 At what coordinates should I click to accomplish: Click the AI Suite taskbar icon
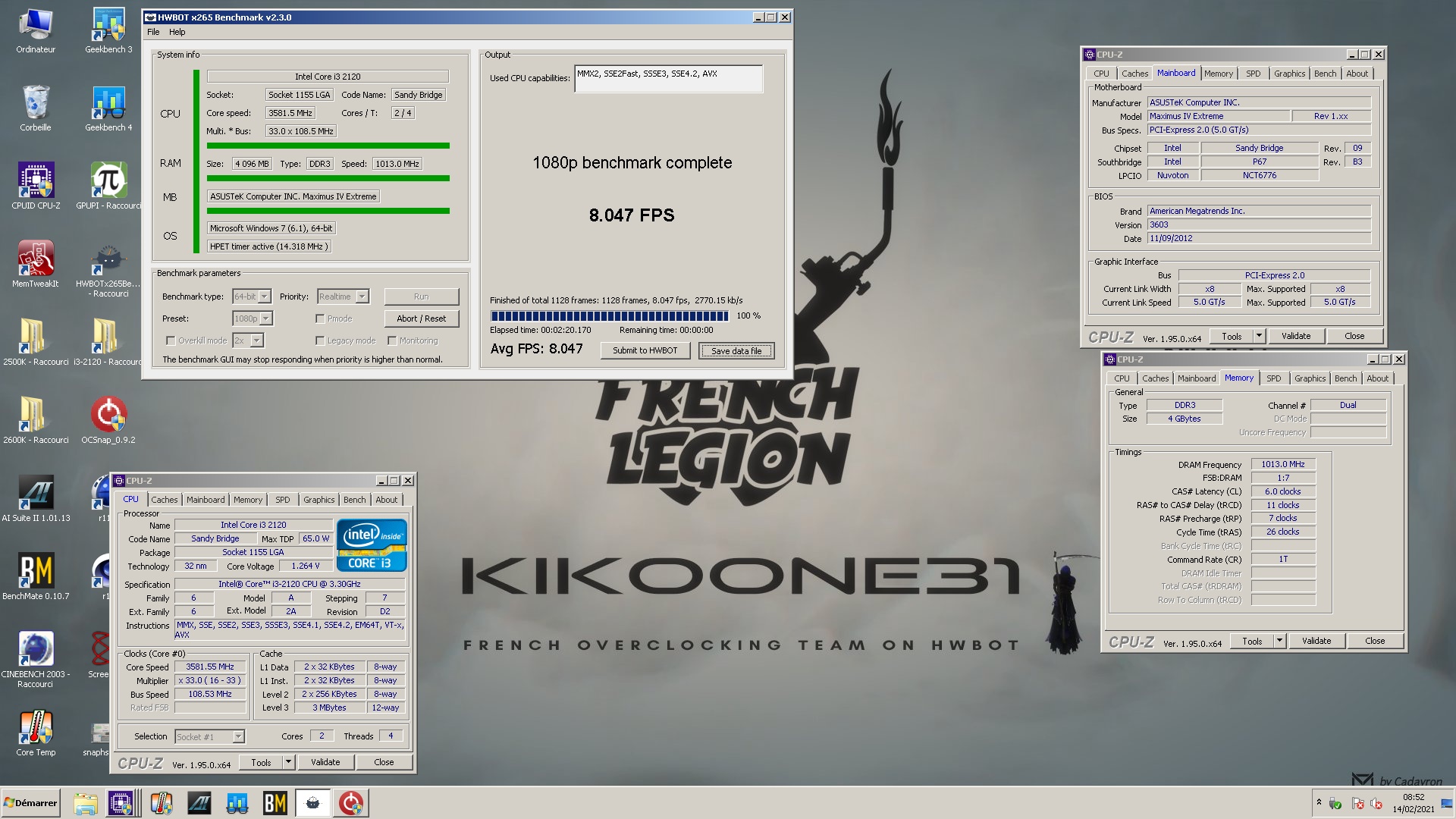point(199,803)
